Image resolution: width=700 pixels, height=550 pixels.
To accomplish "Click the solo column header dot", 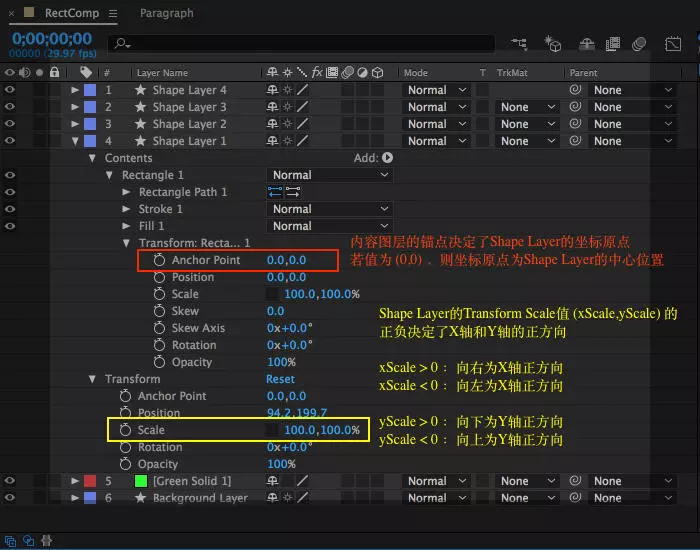I will 40,72.
